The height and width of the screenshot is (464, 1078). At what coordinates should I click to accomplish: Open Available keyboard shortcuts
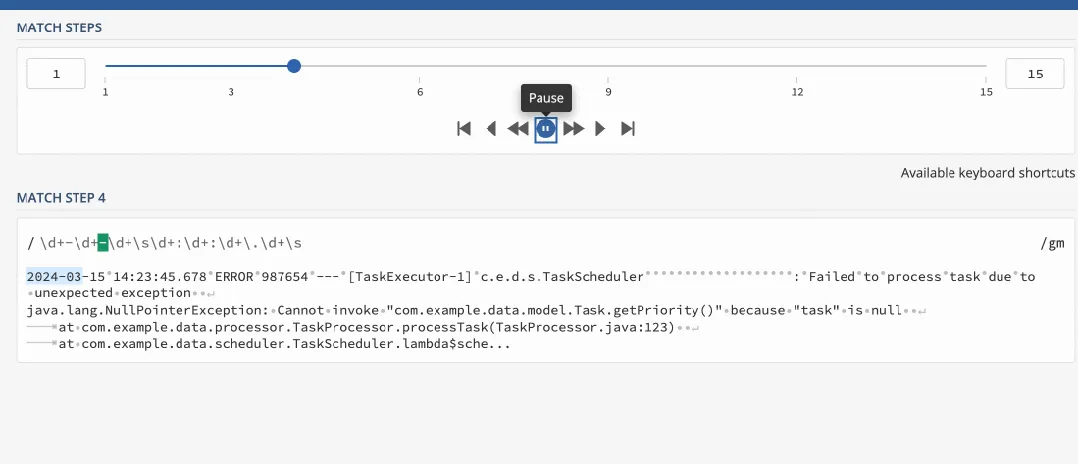pos(988,173)
